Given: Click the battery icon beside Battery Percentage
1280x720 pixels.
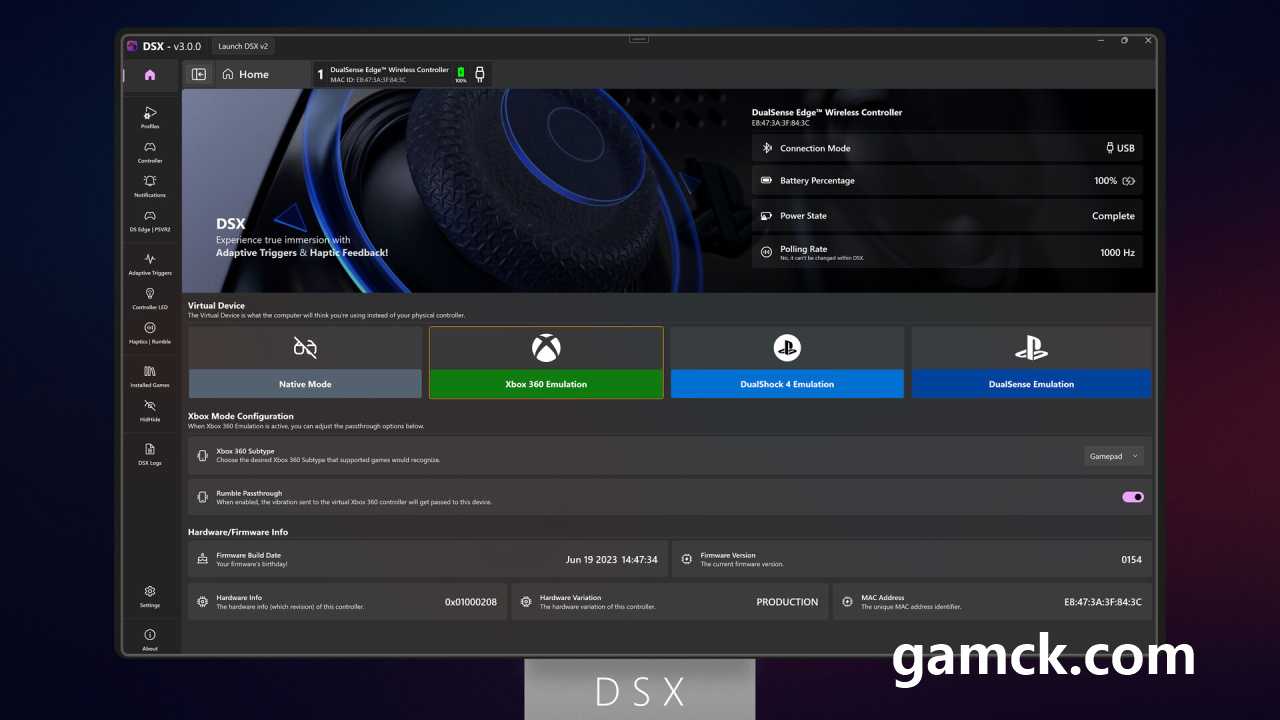Looking at the screenshot, I should click(x=767, y=181).
